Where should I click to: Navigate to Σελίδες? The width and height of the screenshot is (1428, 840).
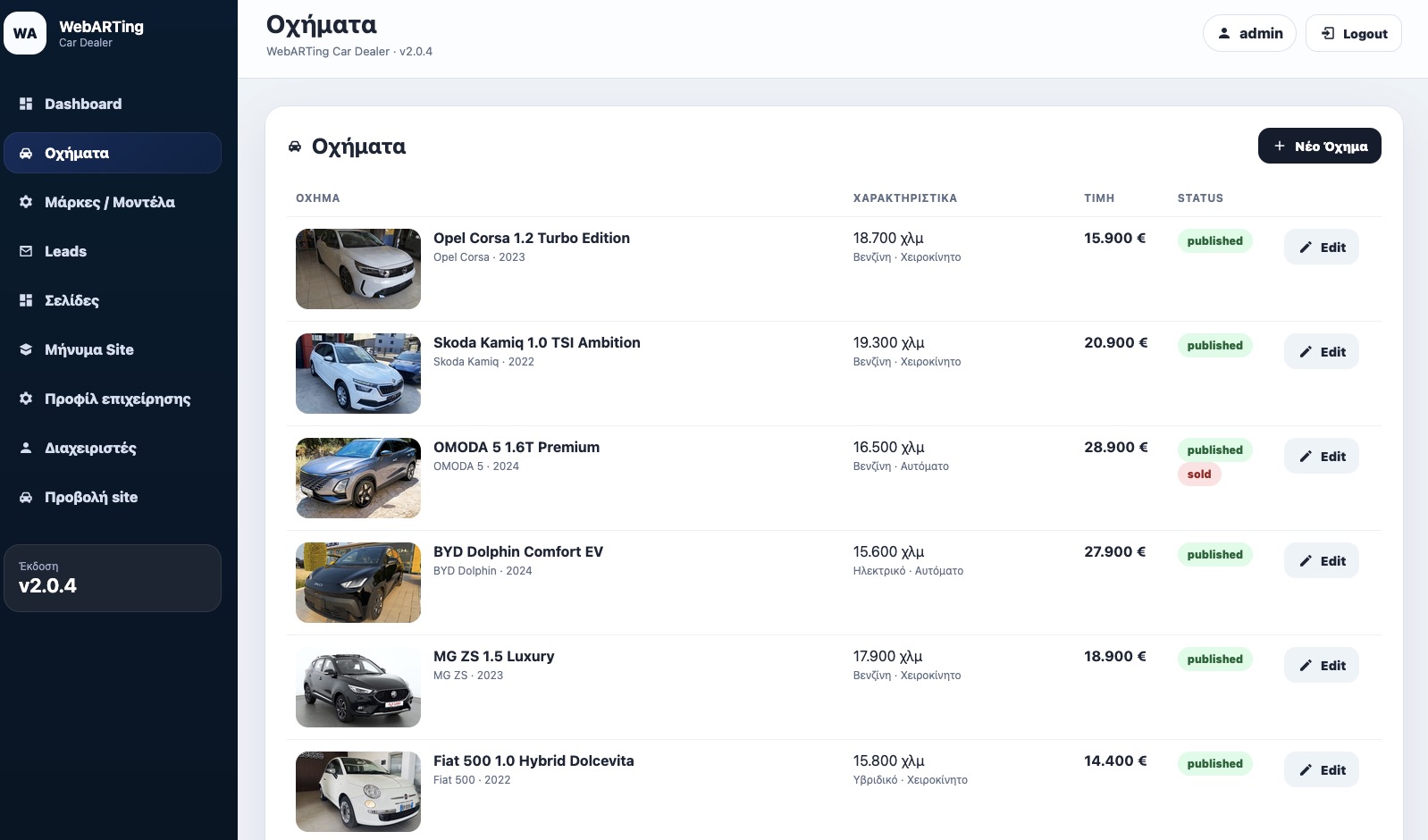113,300
